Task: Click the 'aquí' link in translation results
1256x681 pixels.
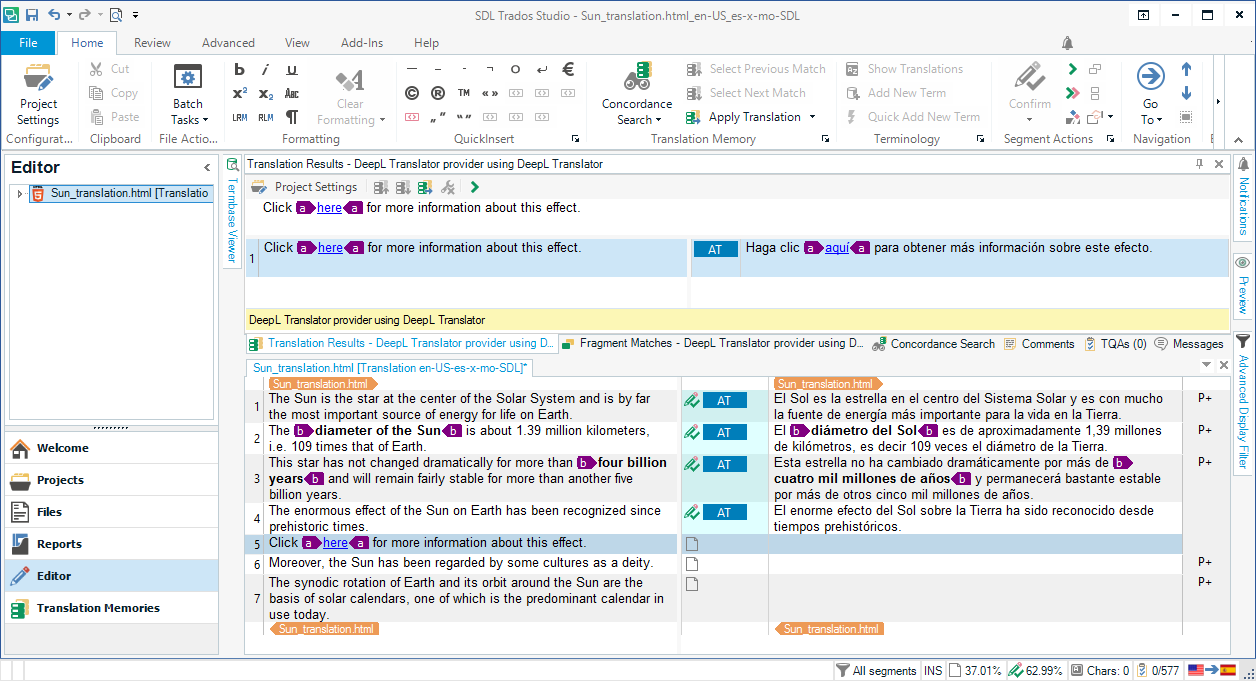Action: 837,248
